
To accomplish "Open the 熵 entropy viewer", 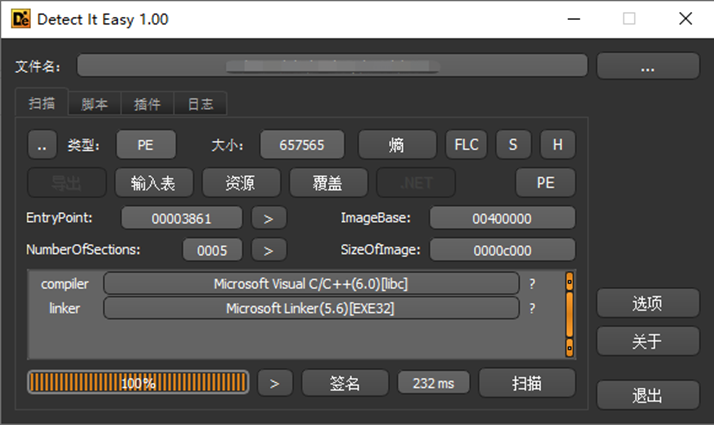I will tap(397, 145).
